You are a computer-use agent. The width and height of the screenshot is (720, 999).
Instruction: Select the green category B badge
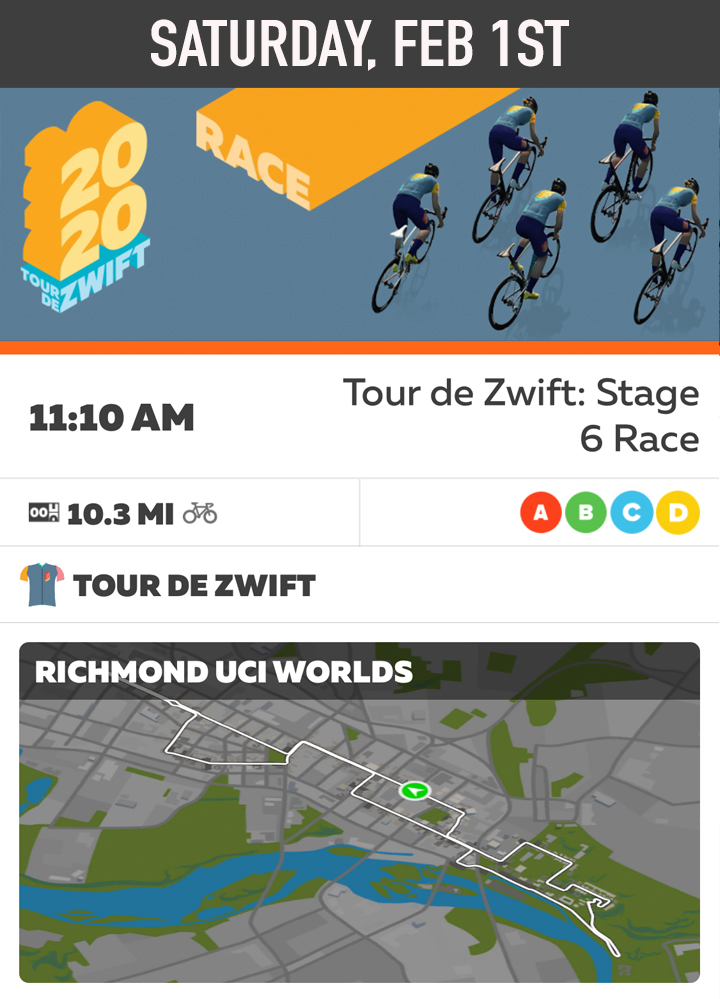coord(586,513)
